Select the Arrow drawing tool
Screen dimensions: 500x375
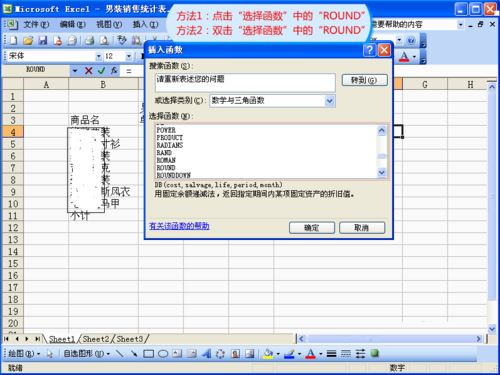point(134,354)
